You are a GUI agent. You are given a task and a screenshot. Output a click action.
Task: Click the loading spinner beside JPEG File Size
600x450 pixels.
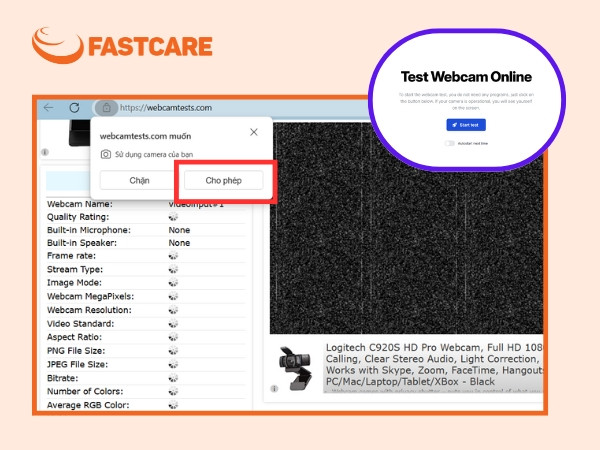click(173, 364)
